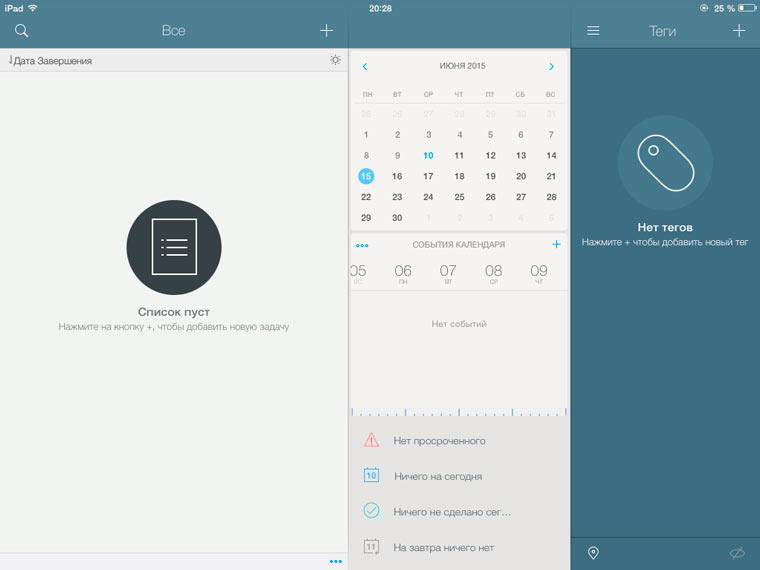Select the Все list title
The image size is (760, 570).
[174, 31]
